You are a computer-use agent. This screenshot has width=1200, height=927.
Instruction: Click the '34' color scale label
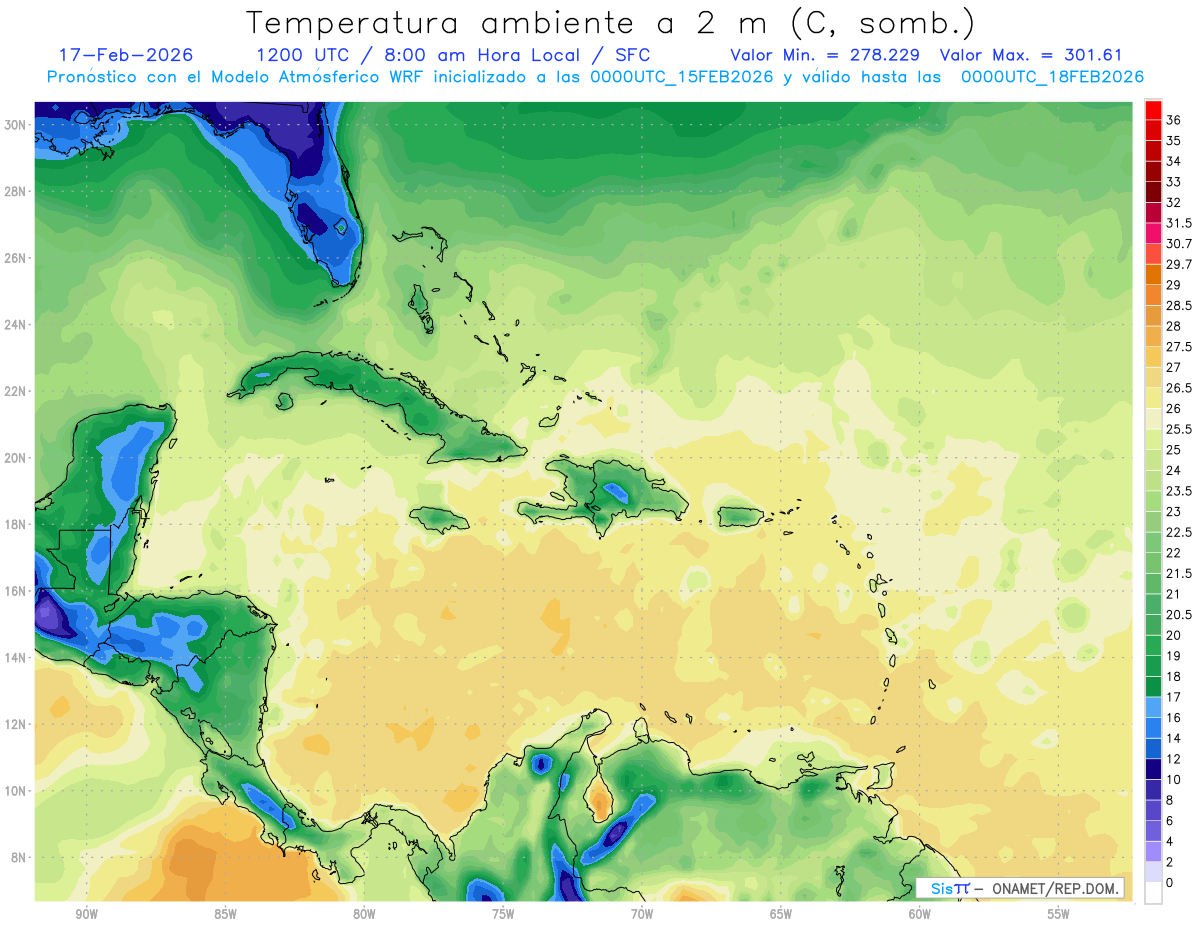tap(1173, 161)
